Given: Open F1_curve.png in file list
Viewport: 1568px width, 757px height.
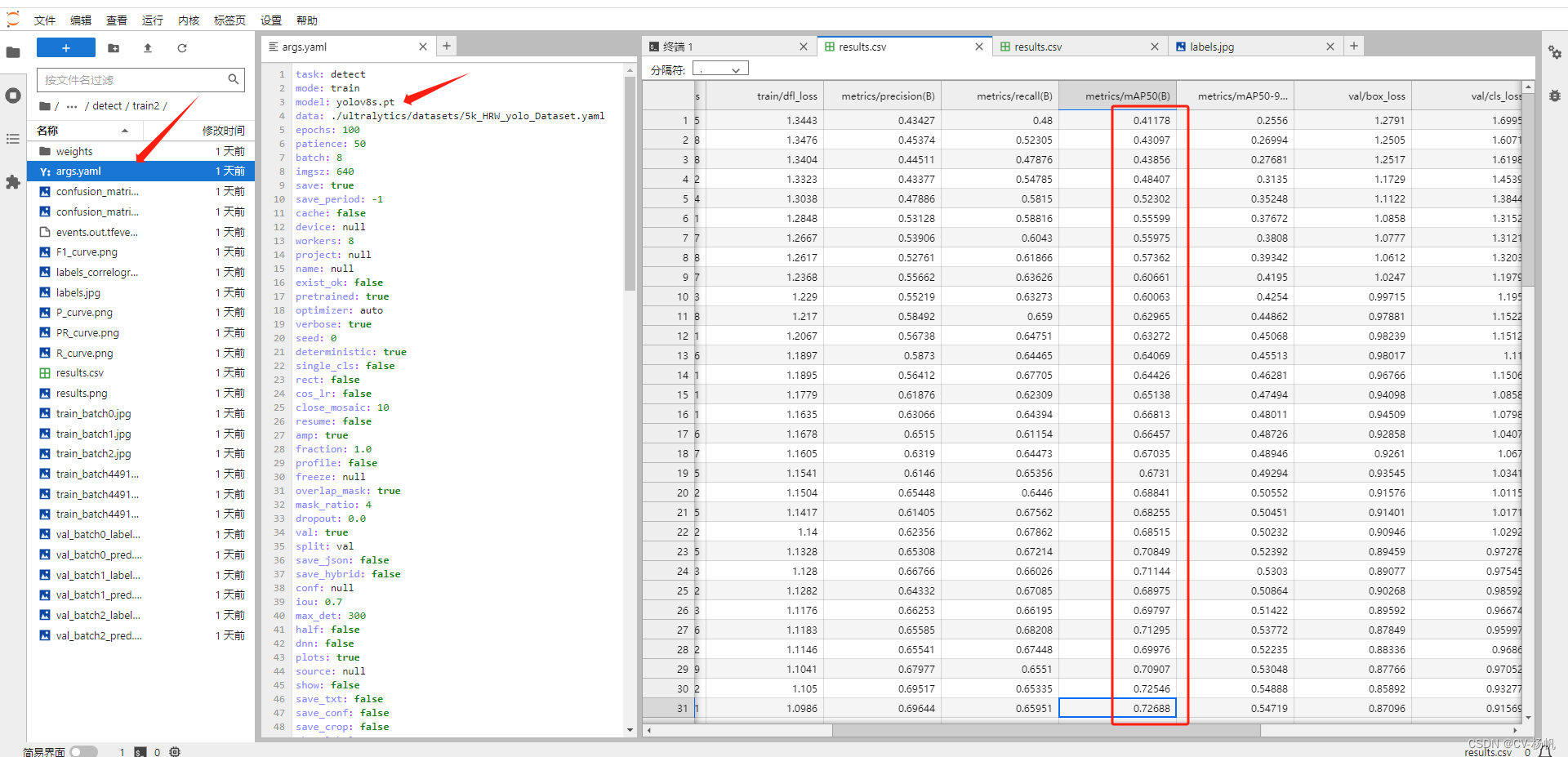Looking at the screenshot, I should pos(141,252).
